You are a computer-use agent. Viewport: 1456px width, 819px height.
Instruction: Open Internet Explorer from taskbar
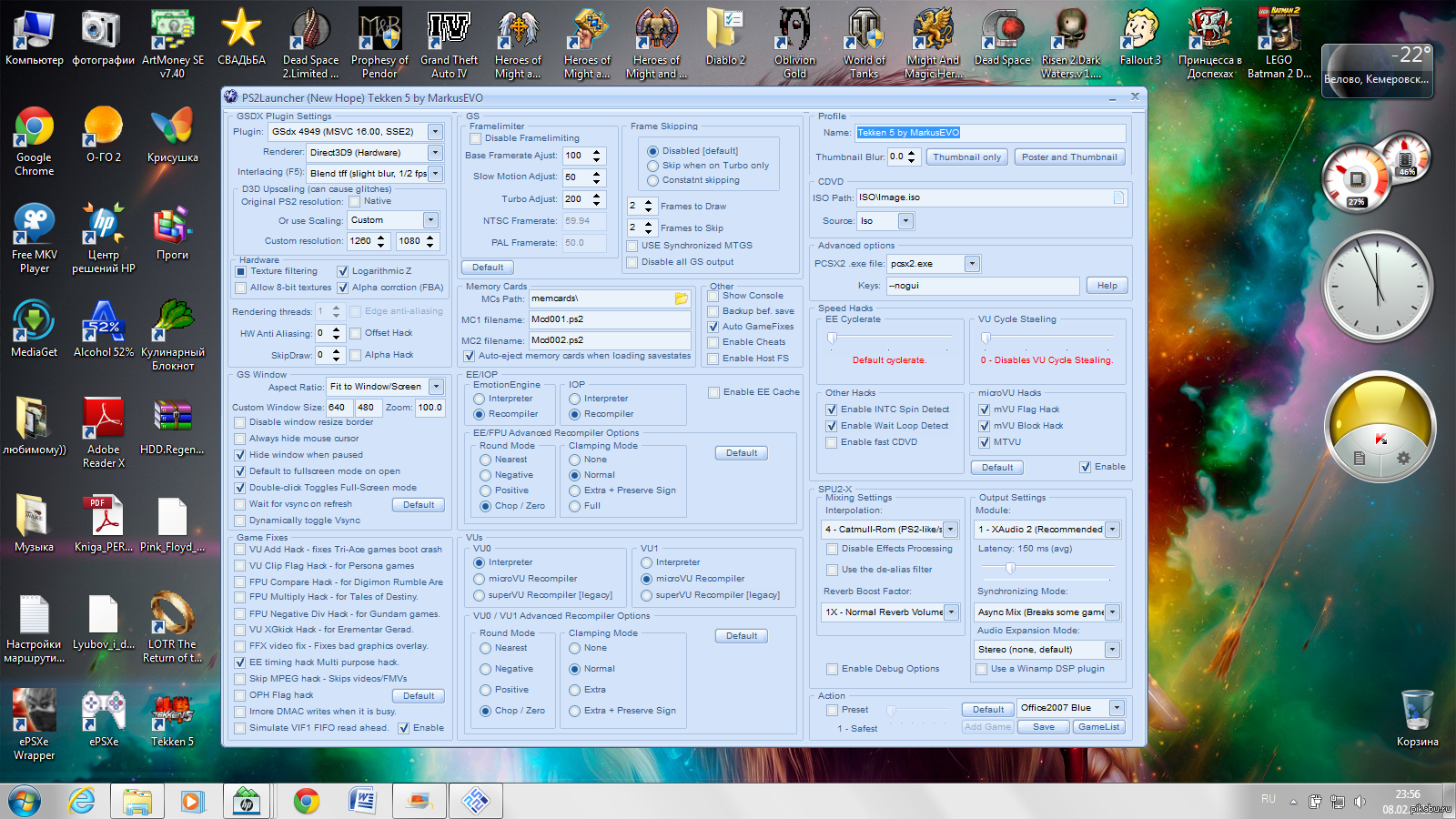82,801
